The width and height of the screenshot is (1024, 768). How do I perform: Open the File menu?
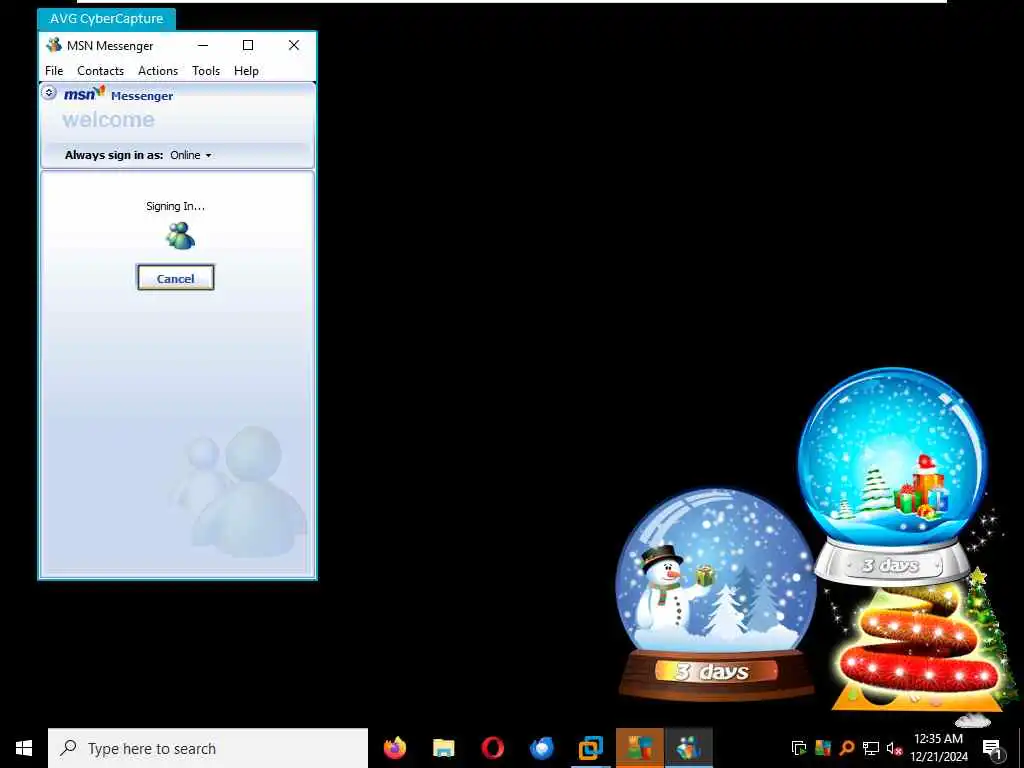pyautogui.click(x=54, y=71)
